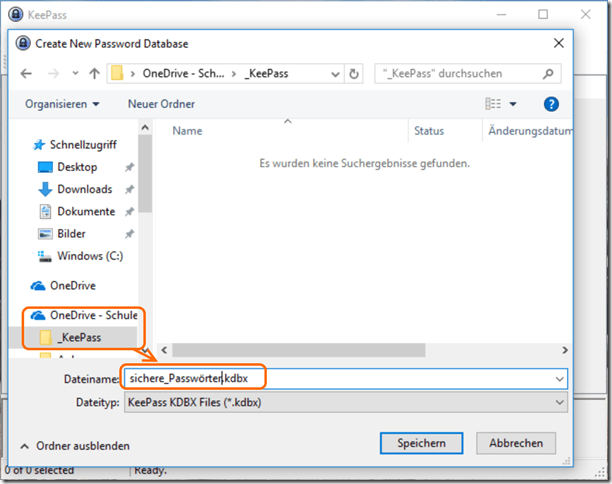Click Neuer Ordner to create folder

coord(161,104)
